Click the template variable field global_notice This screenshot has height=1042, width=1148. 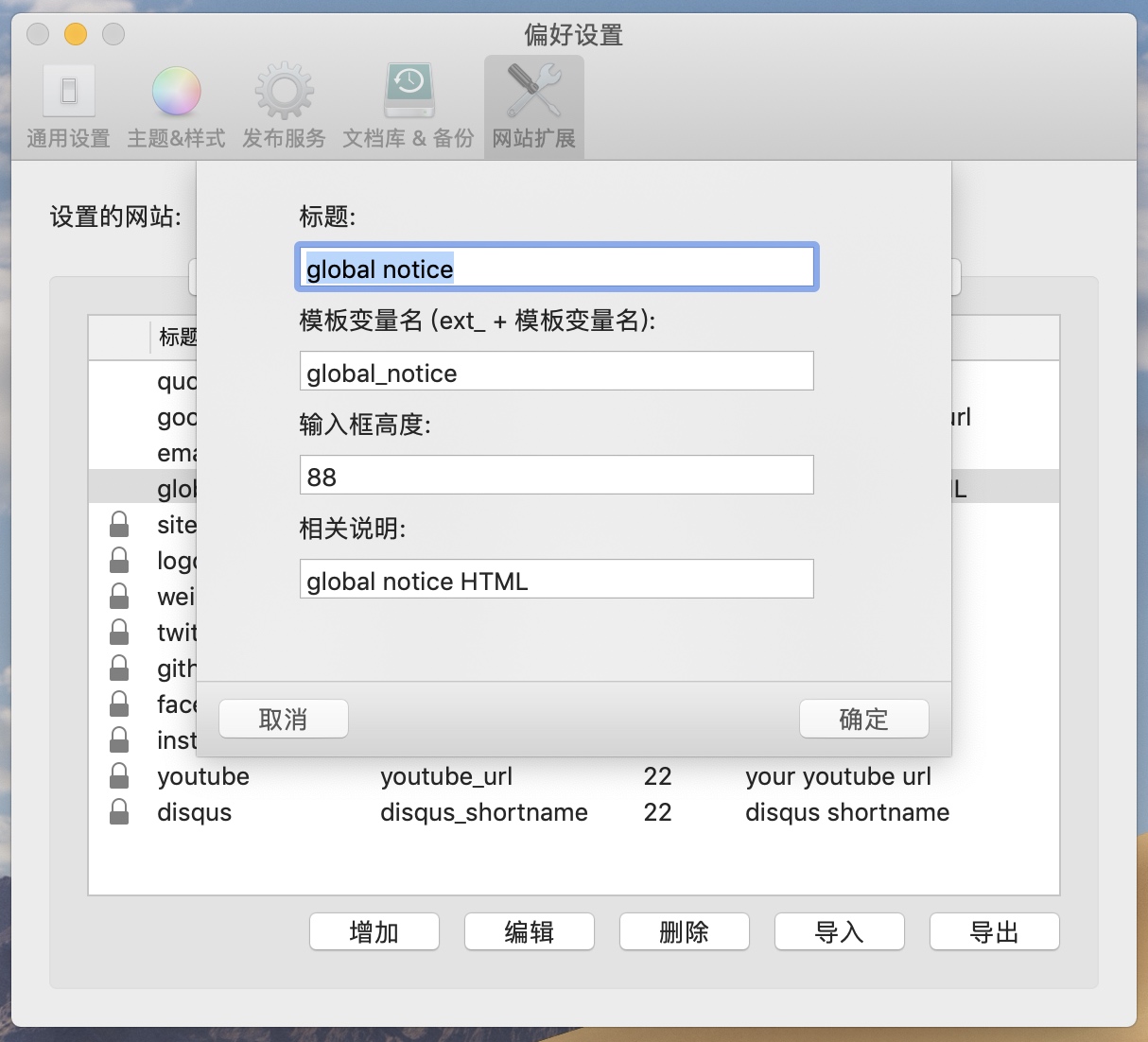tap(556, 372)
